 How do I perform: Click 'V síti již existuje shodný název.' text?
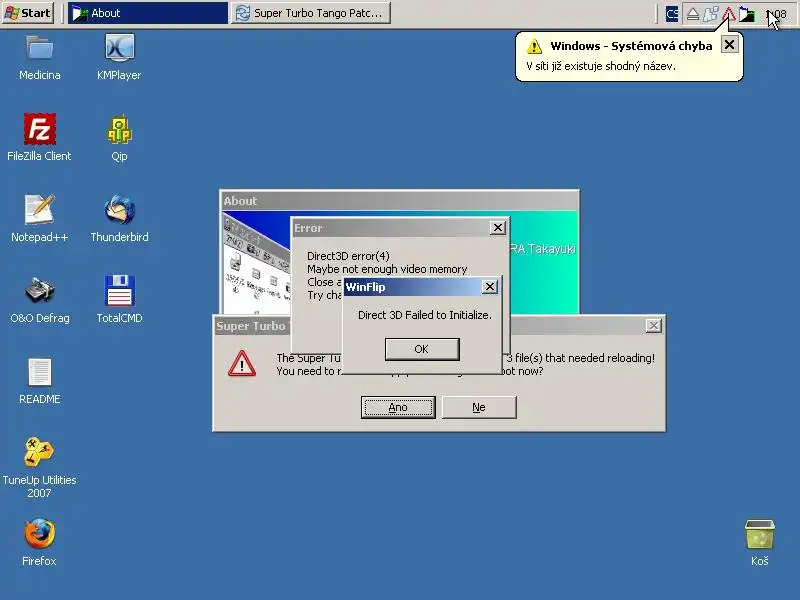click(x=601, y=66)
